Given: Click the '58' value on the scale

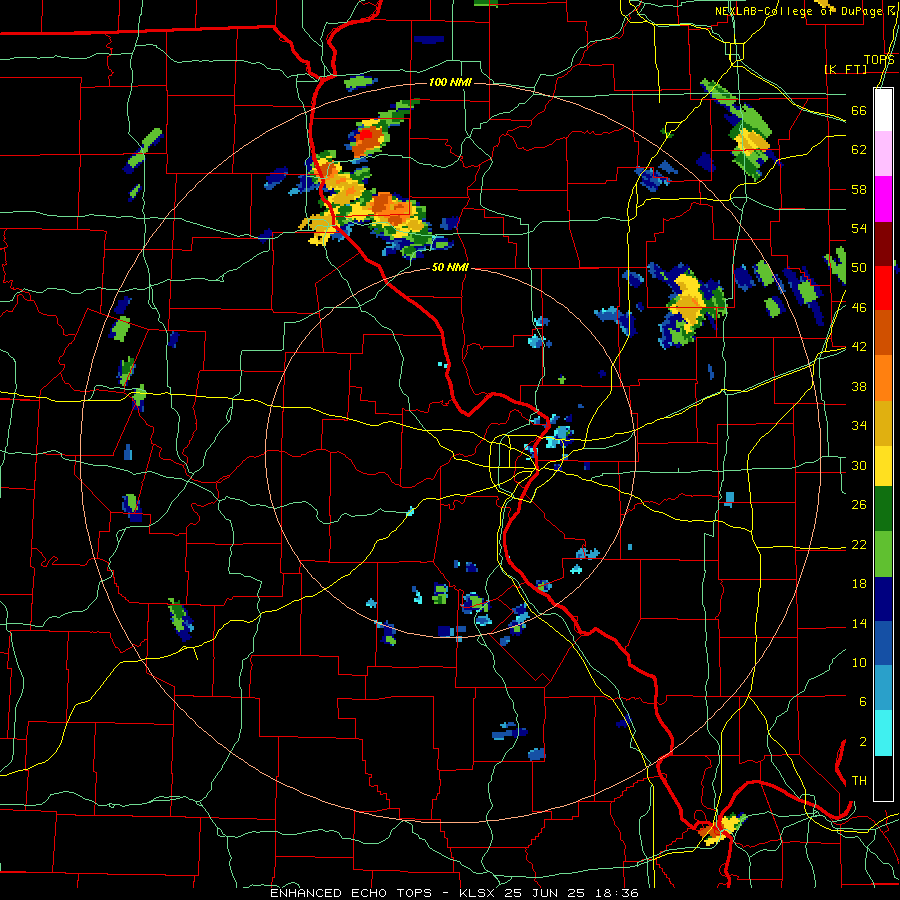Looking at the screenshot, I should point(859,189).
